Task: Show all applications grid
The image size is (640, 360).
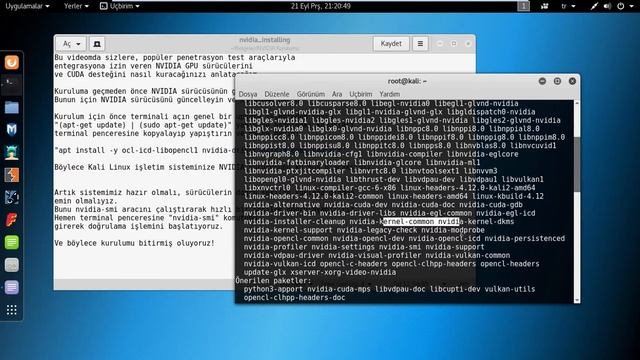Action: [x=11, y=310]
